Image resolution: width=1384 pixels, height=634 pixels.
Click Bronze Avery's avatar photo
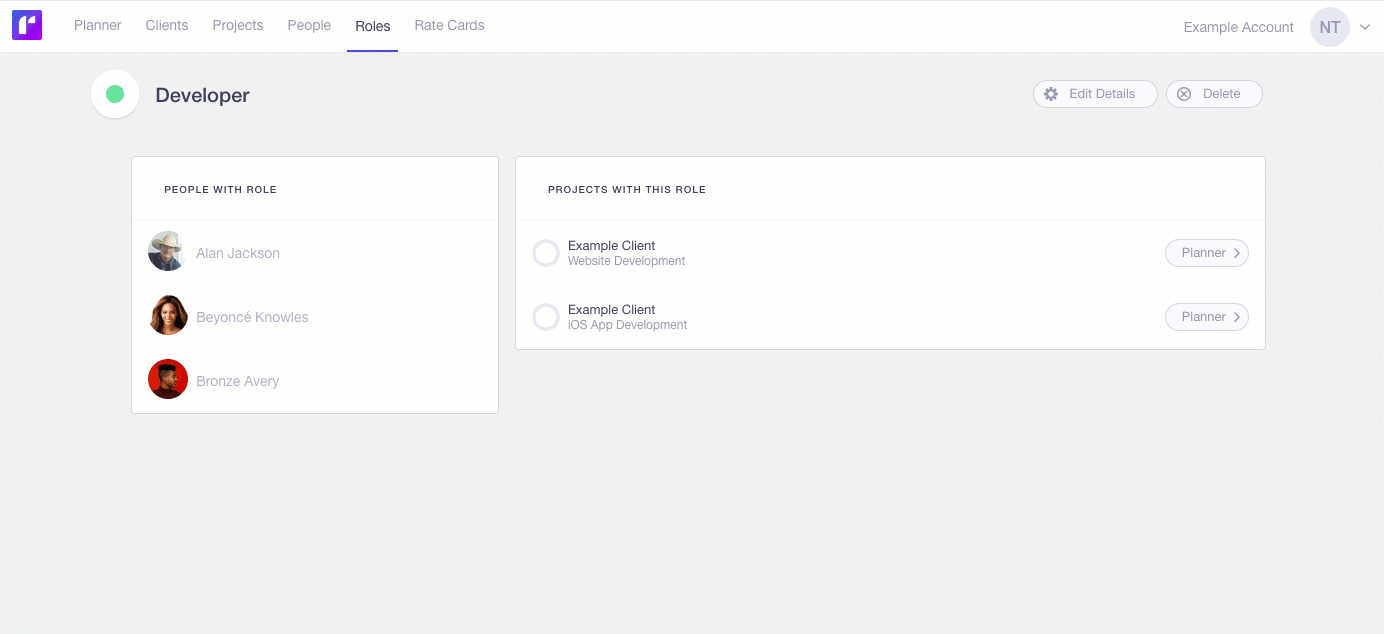(x=168, y=380)
